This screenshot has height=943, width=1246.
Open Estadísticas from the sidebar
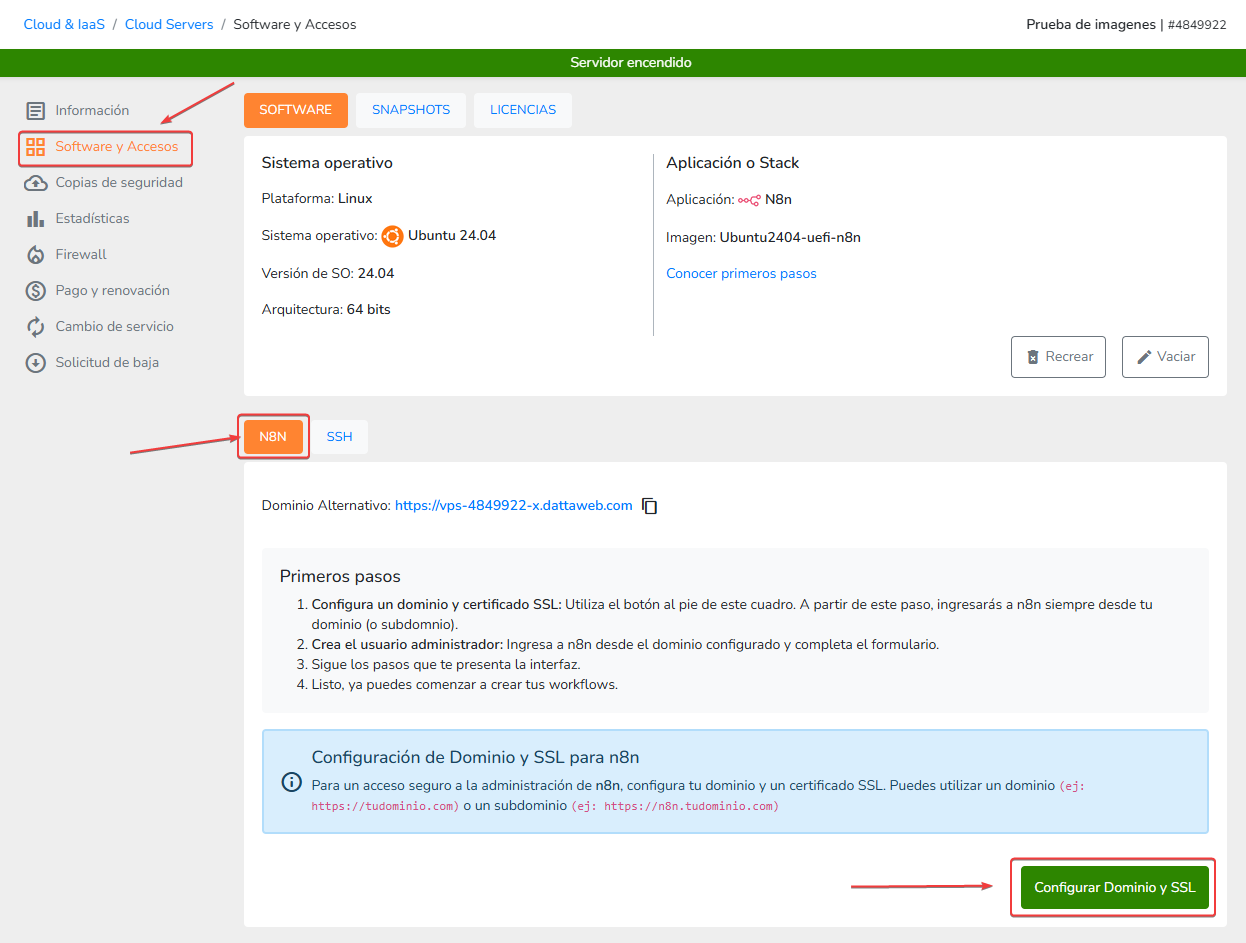pos(93,219)
